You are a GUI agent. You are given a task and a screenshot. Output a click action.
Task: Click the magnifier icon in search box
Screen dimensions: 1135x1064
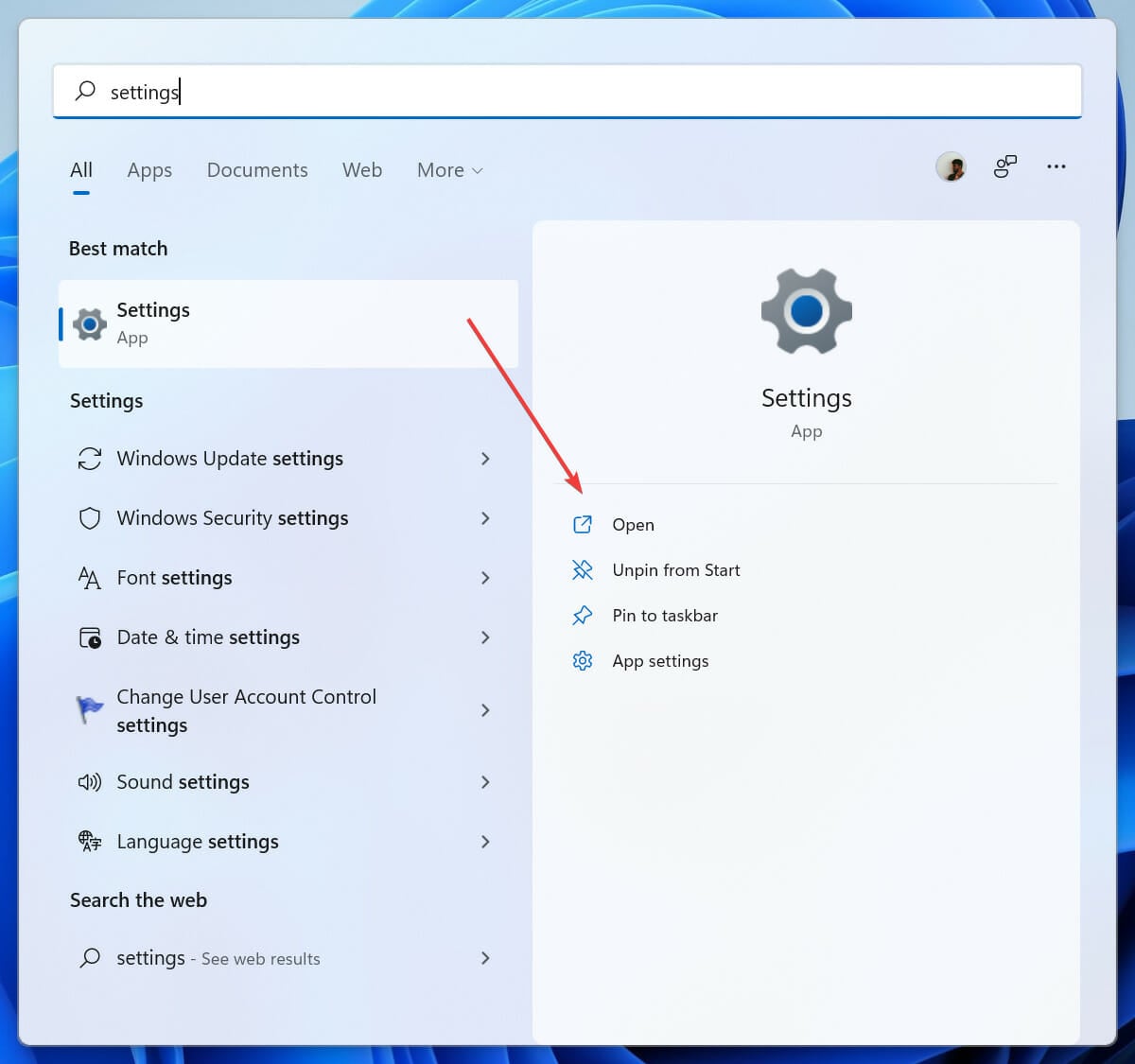coord(85,91)
